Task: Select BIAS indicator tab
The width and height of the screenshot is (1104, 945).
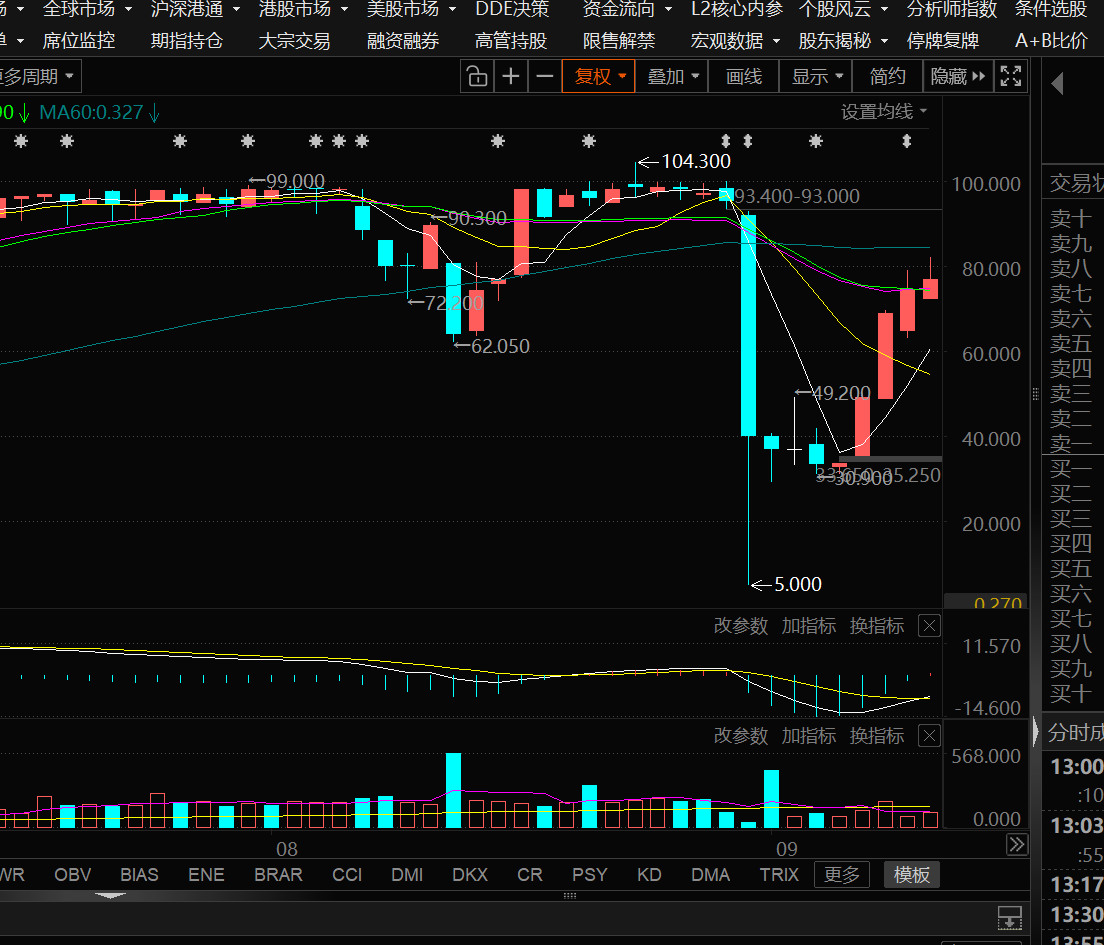Action: 139,875
